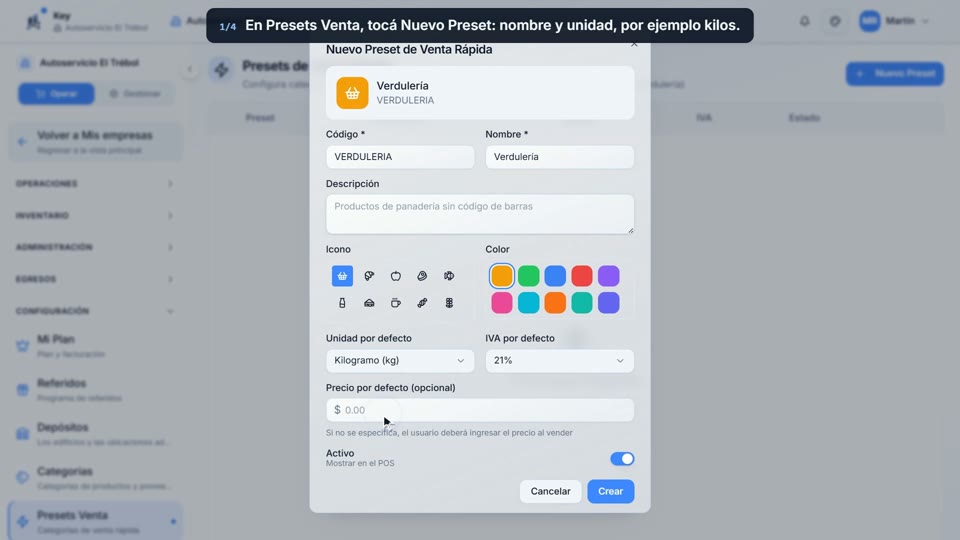Viewport: 960px width, 540px height.
Task: Click Autoservicio El Trébol company name
Action: 89,63
